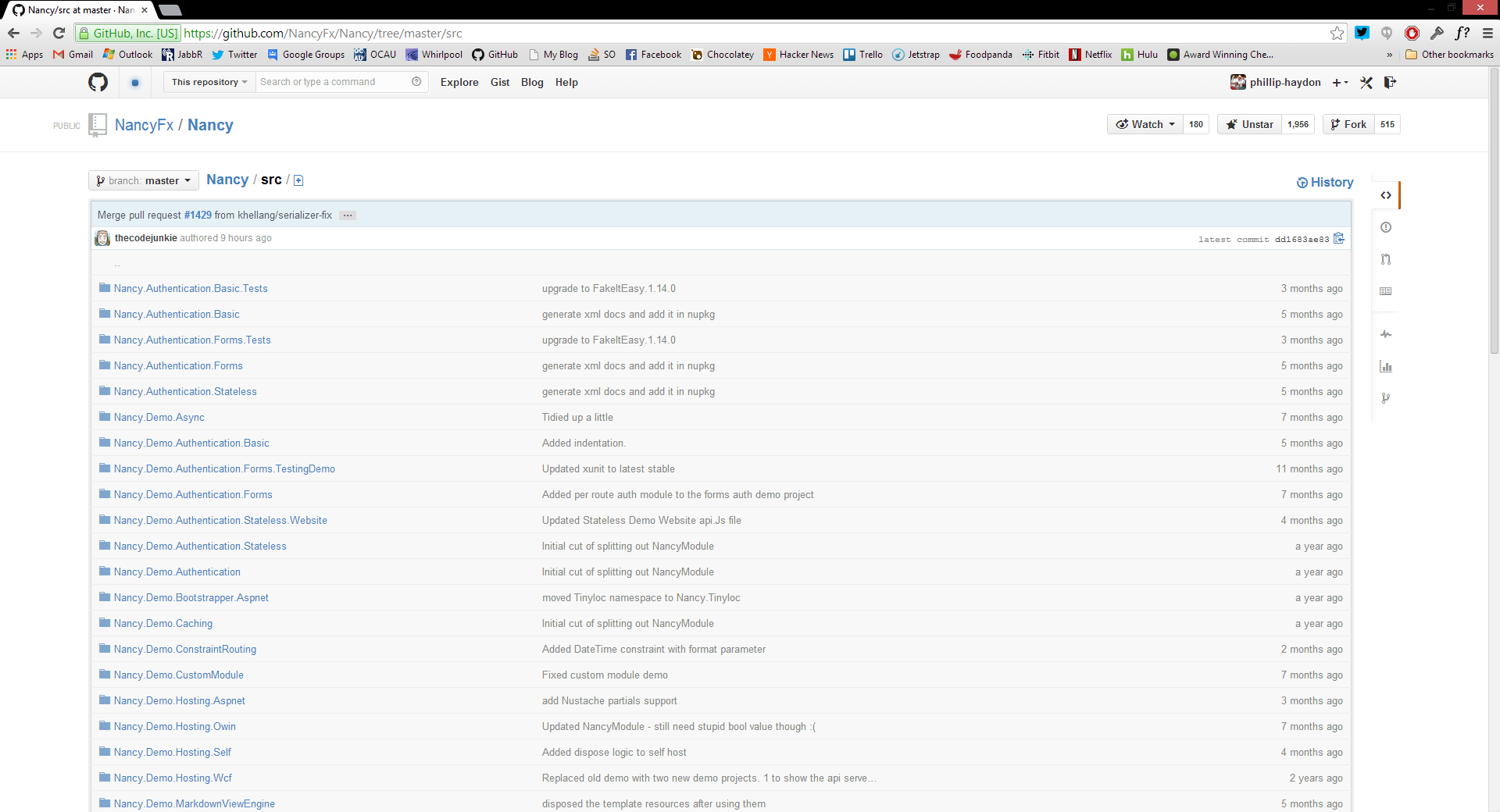Click the wrench extension icon
Viewport: 1500px width, 812px height.
pos(1437,33)
